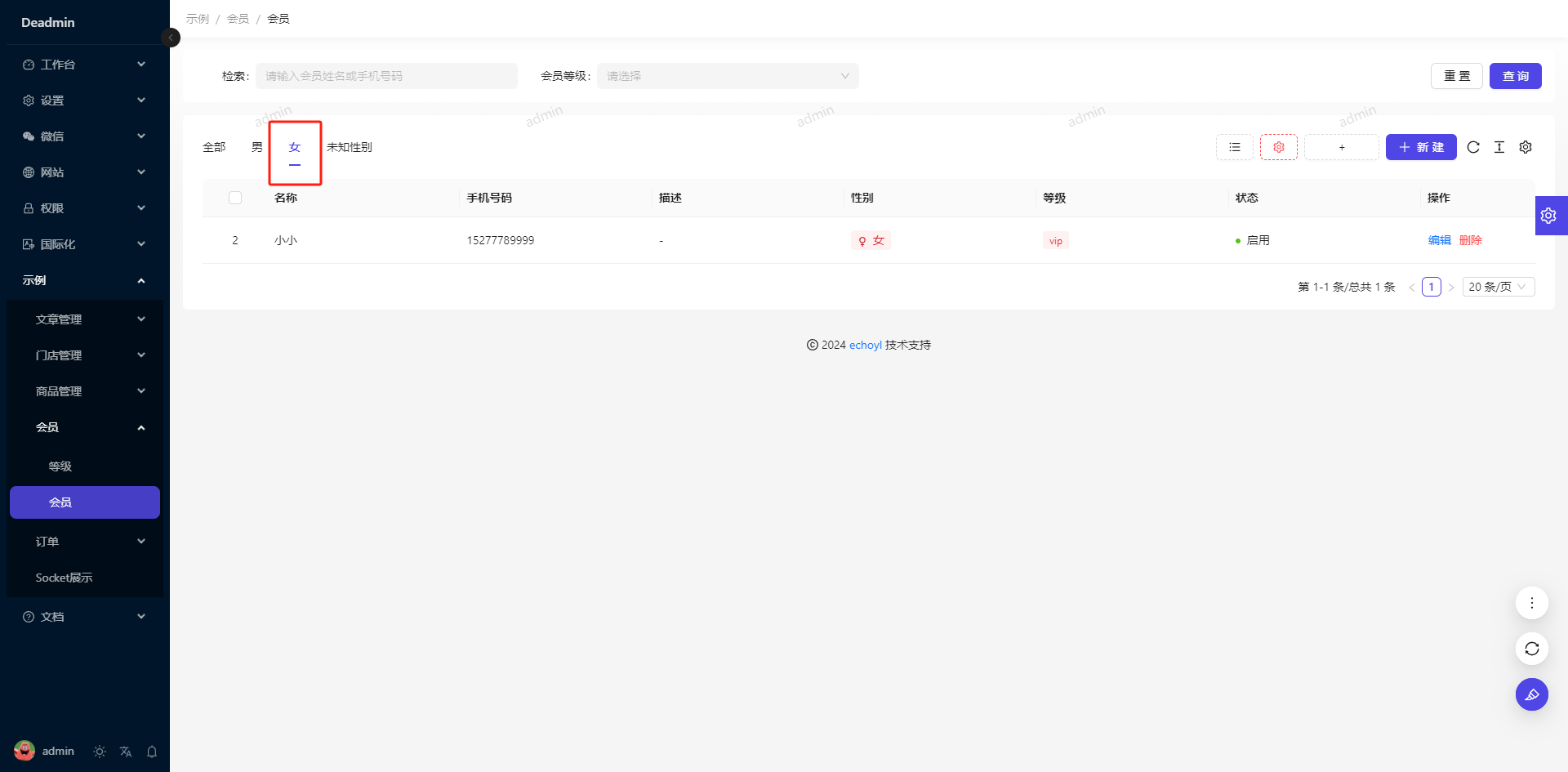Open table density height icon
The image size is (1568, 772).
click(x=1499, y=147)
